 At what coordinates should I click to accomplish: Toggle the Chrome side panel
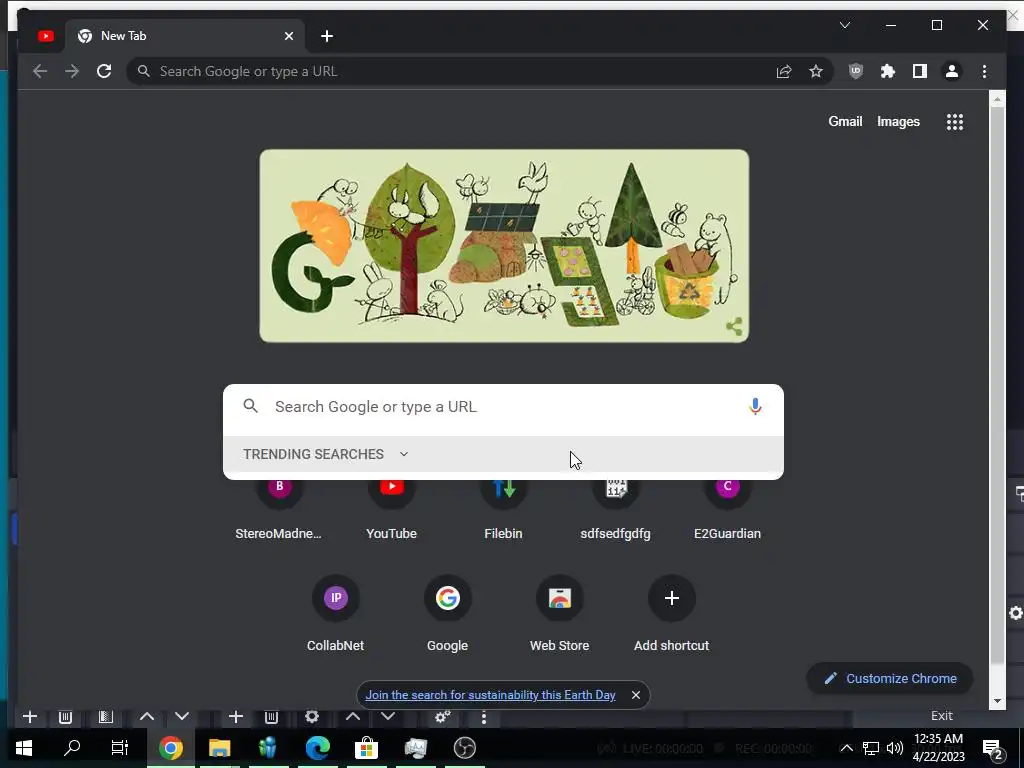[x=920, y=71]
